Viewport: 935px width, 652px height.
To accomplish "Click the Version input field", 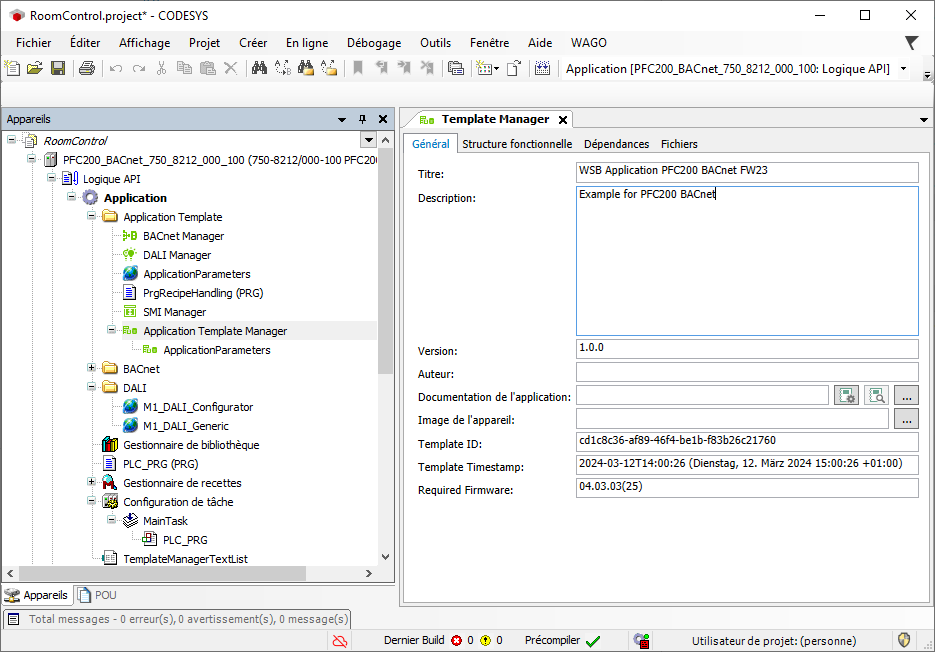I will (x=747, y=349).
